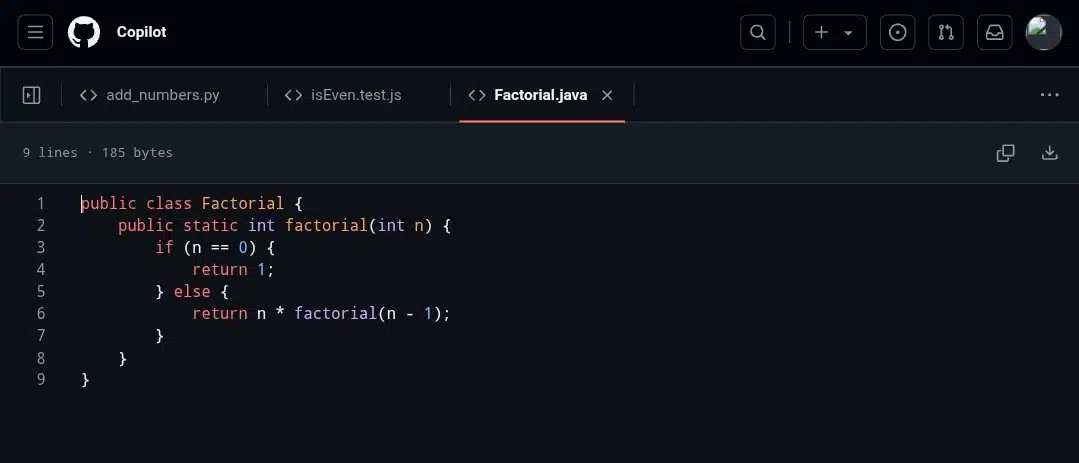The image size is (1079, 463).
Task: Open the Issues icon
Action: pos(897,32)
